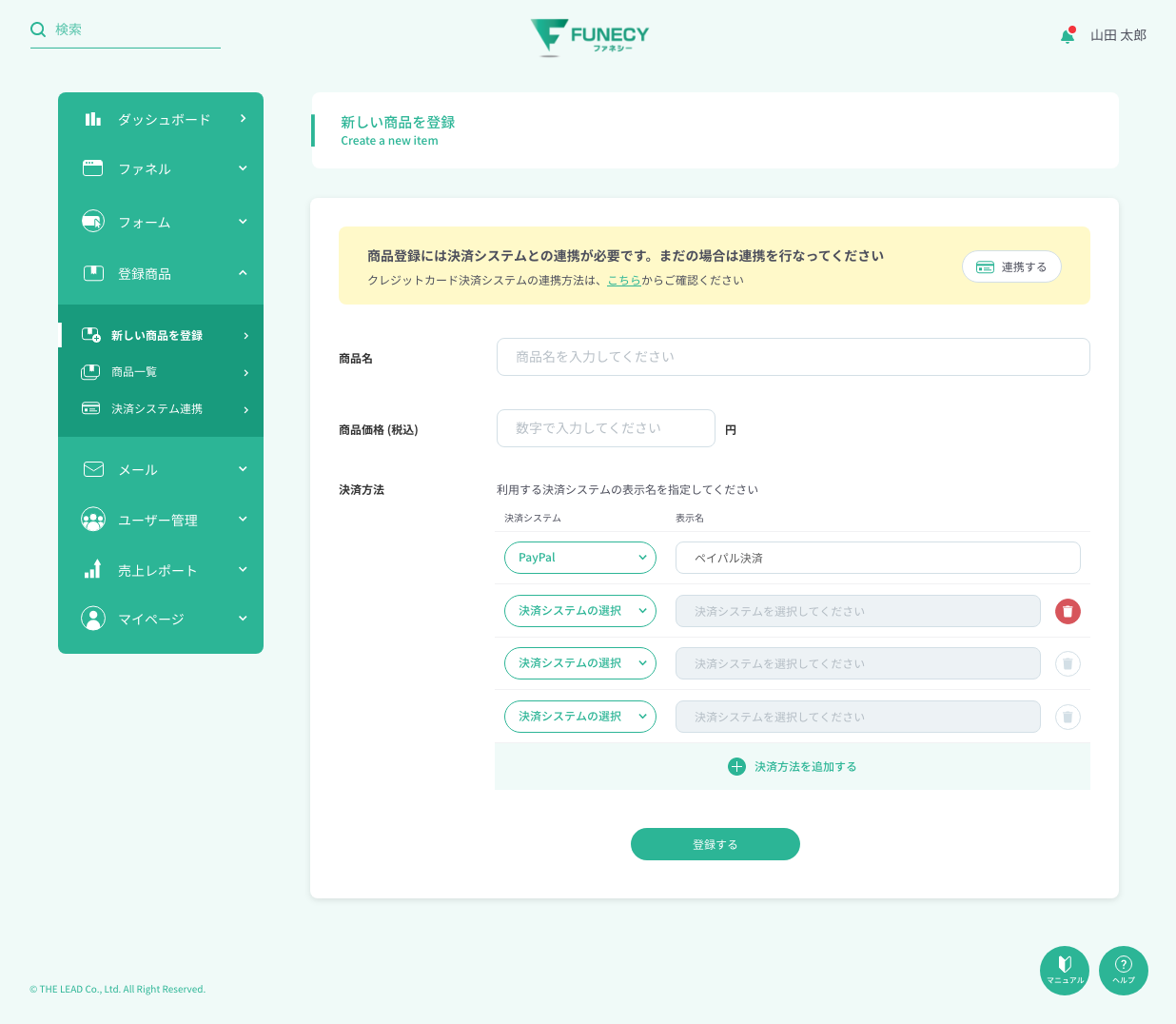Open the マニュアル round button
This screenshot has height=1024, width=1176.
click(1065, 971)
